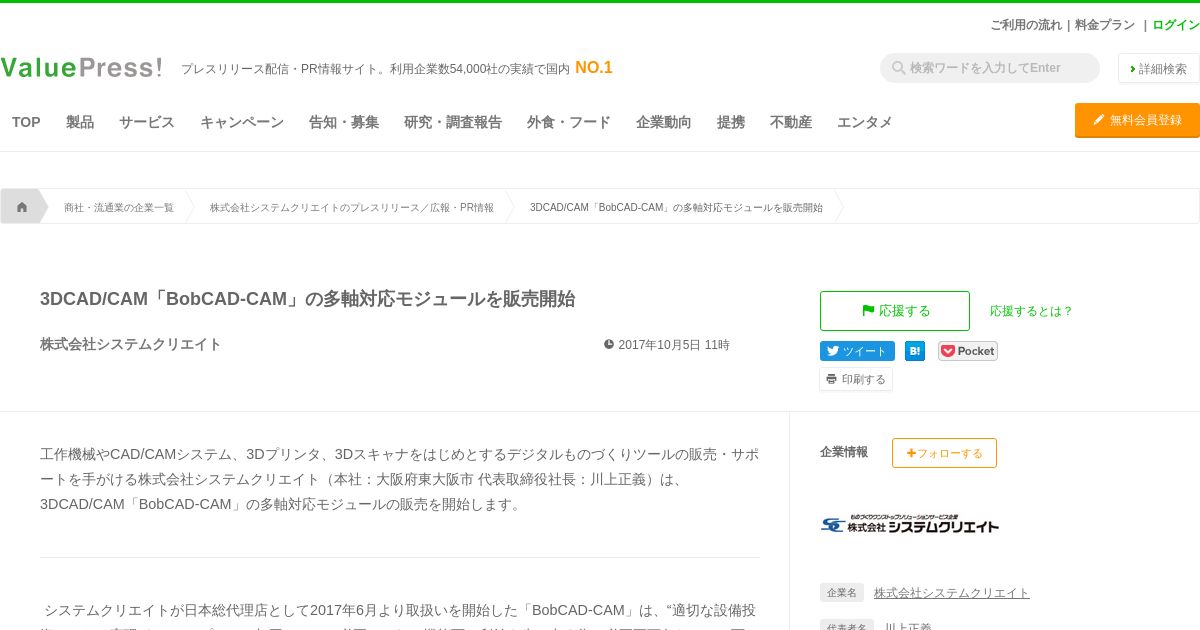Click the 企業情報 heading
This screenshot has width=1200, height=630.
pos(844,452)
